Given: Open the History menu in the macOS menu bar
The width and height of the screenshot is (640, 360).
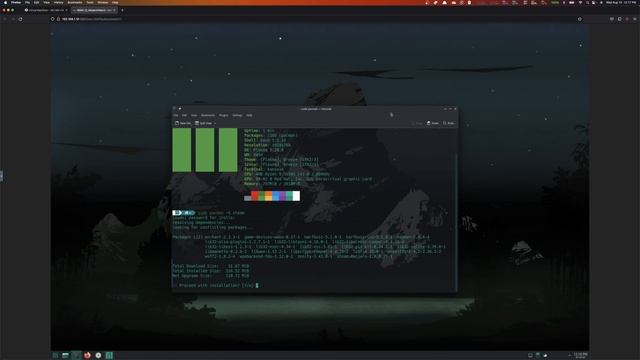Looking at the screenshot, I should tap(59, 2).
